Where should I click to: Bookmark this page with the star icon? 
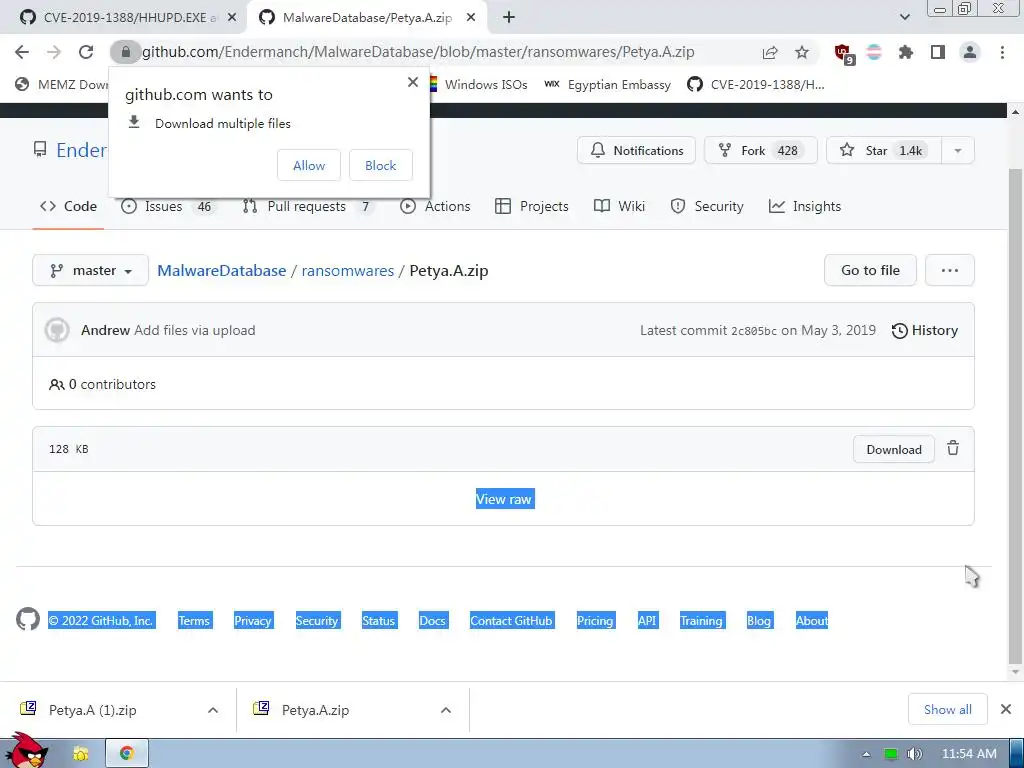[x=802, y=53]
